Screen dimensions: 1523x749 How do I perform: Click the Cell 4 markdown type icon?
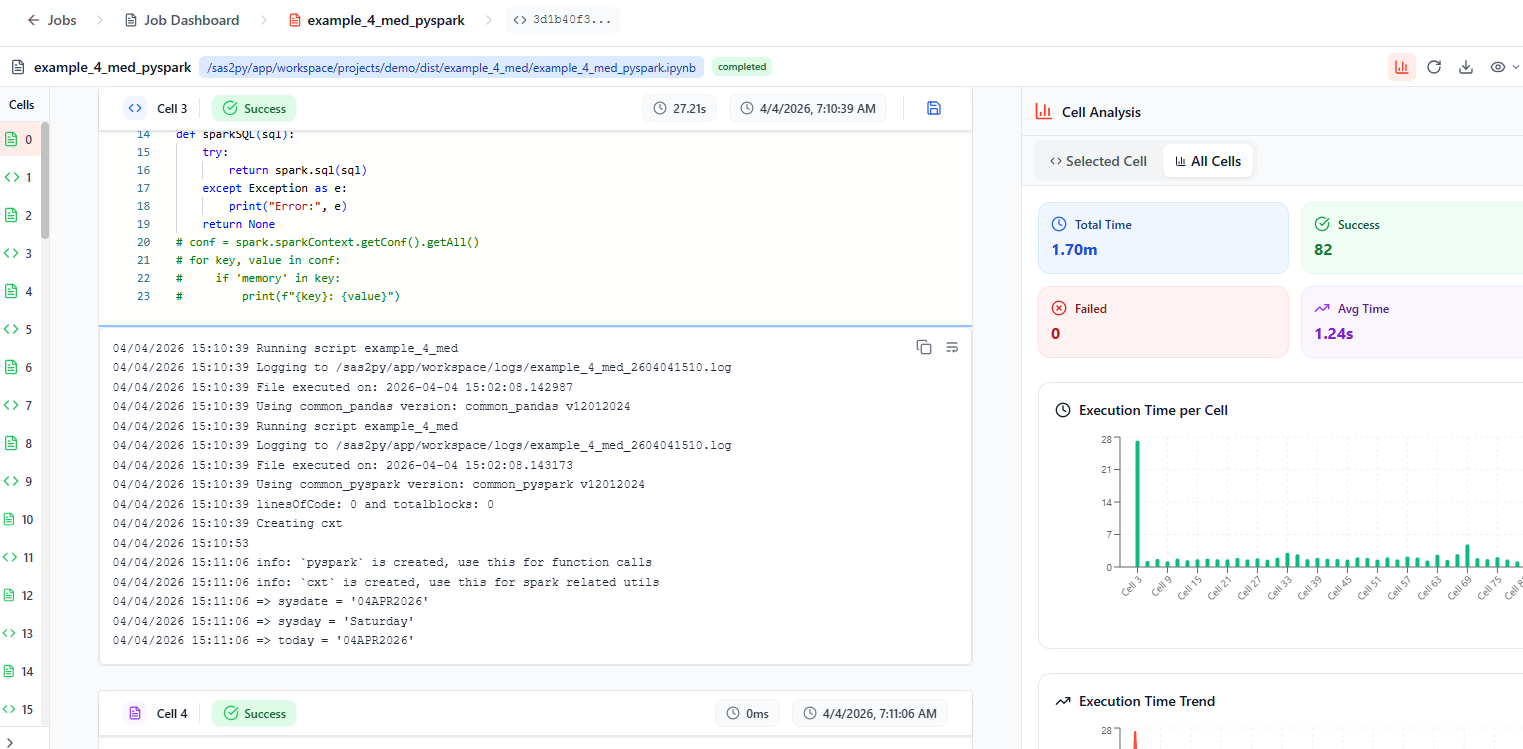[x=134, y=713]
